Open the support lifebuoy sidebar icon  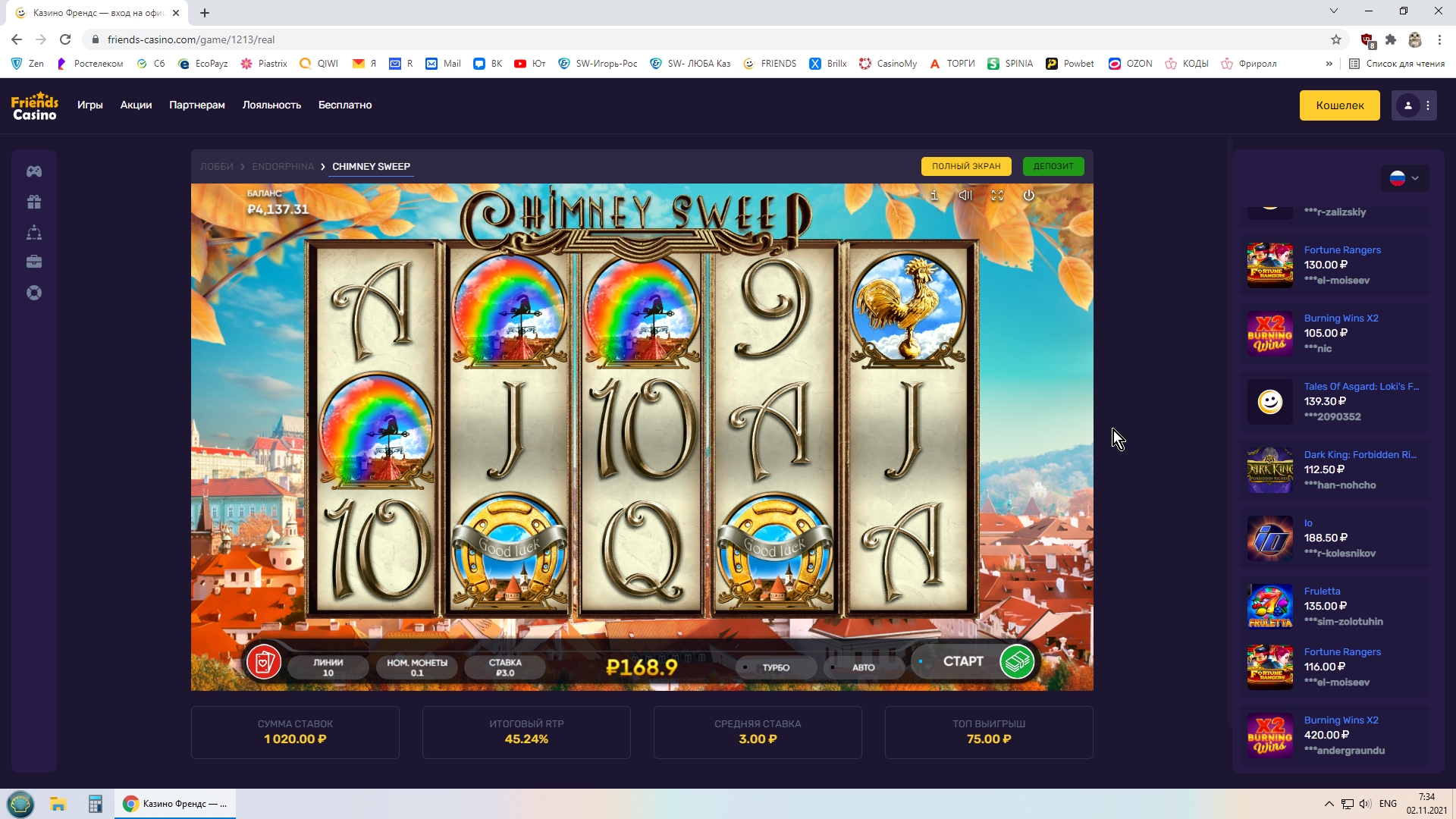pyautogui.click(x=34, y=293)
